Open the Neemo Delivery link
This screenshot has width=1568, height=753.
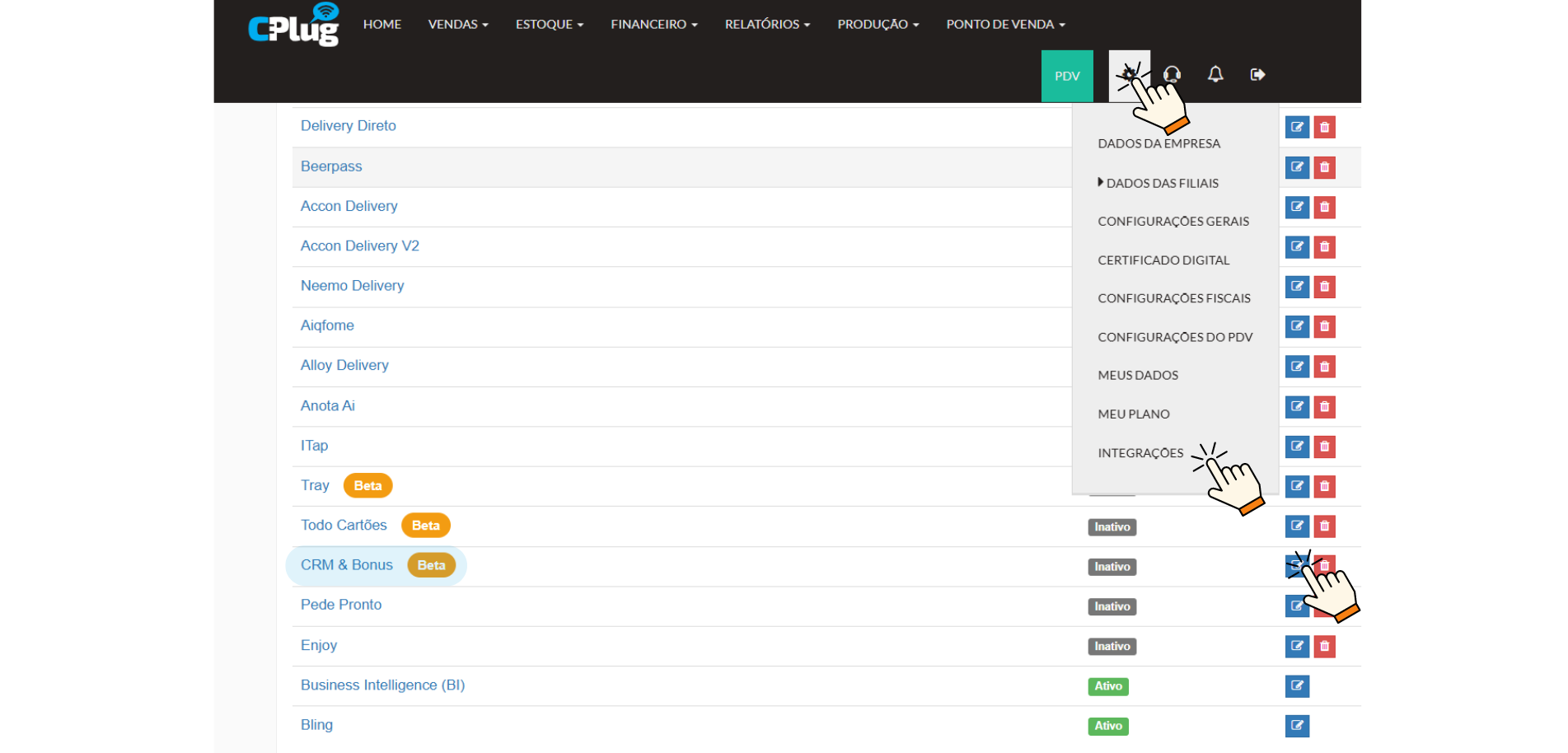coord(353,286)
